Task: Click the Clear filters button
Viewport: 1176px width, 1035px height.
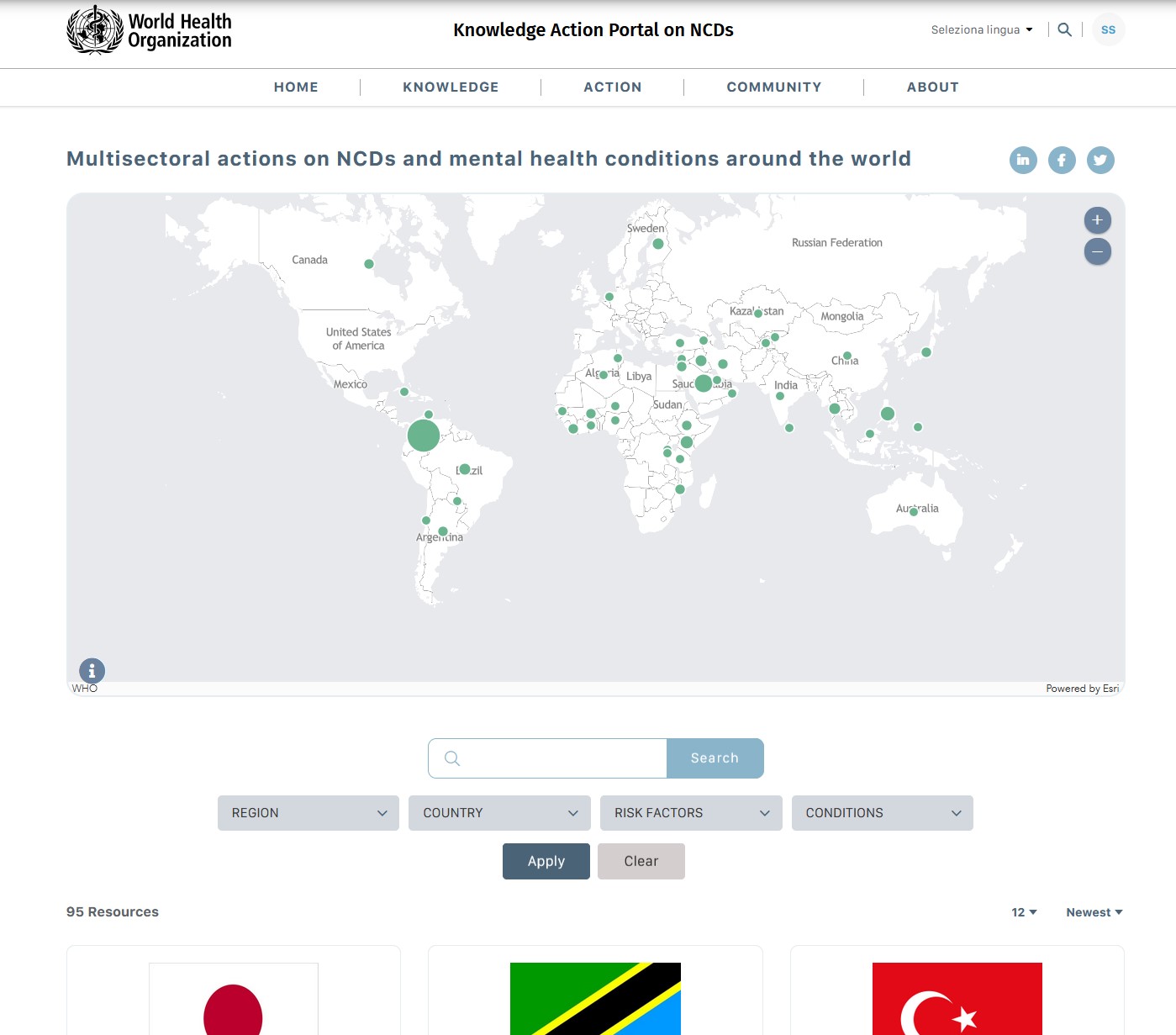Action: click(x=641, y=861)
